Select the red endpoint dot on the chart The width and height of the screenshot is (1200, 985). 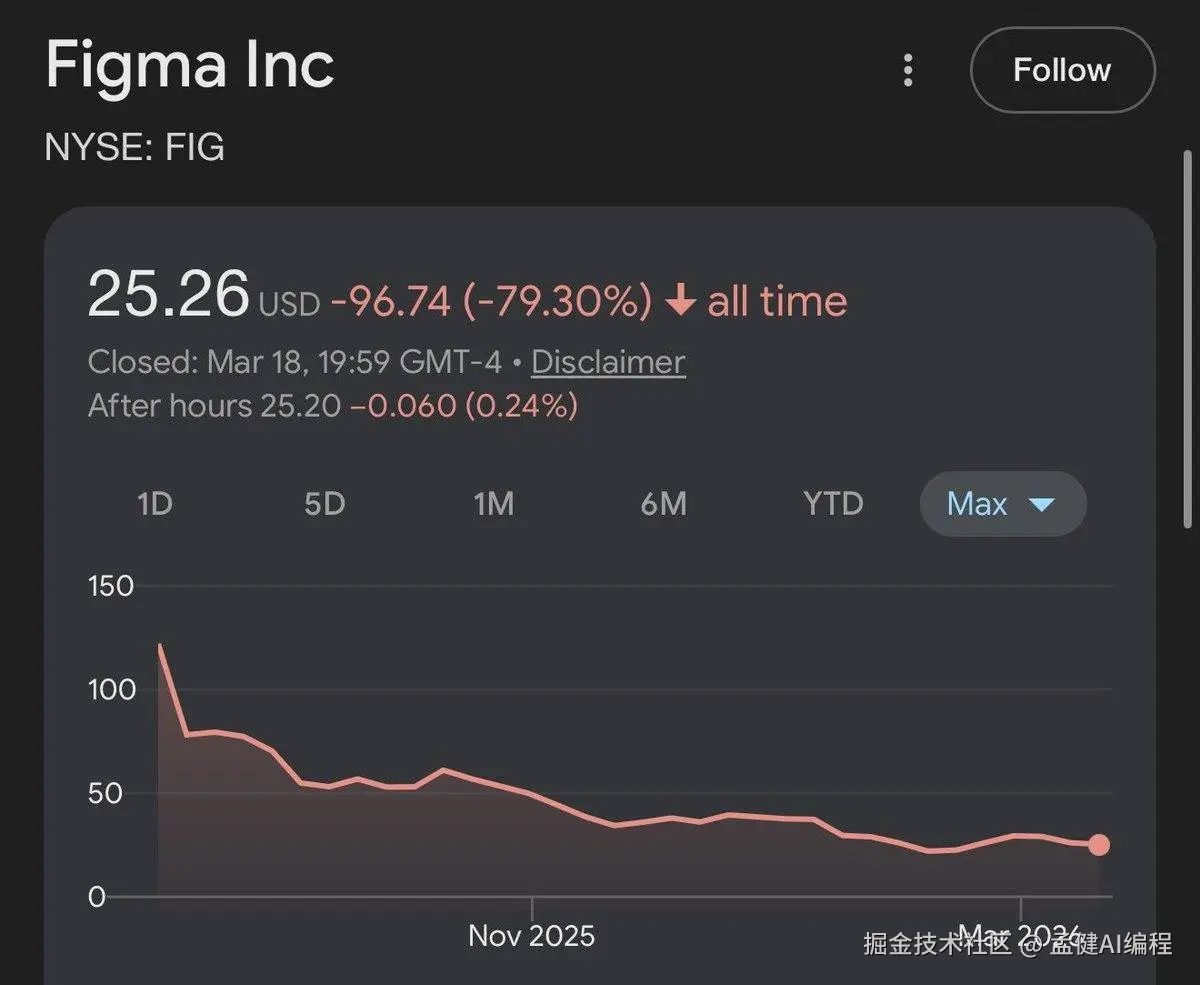pyautogui.click(x=1098, y=845)
